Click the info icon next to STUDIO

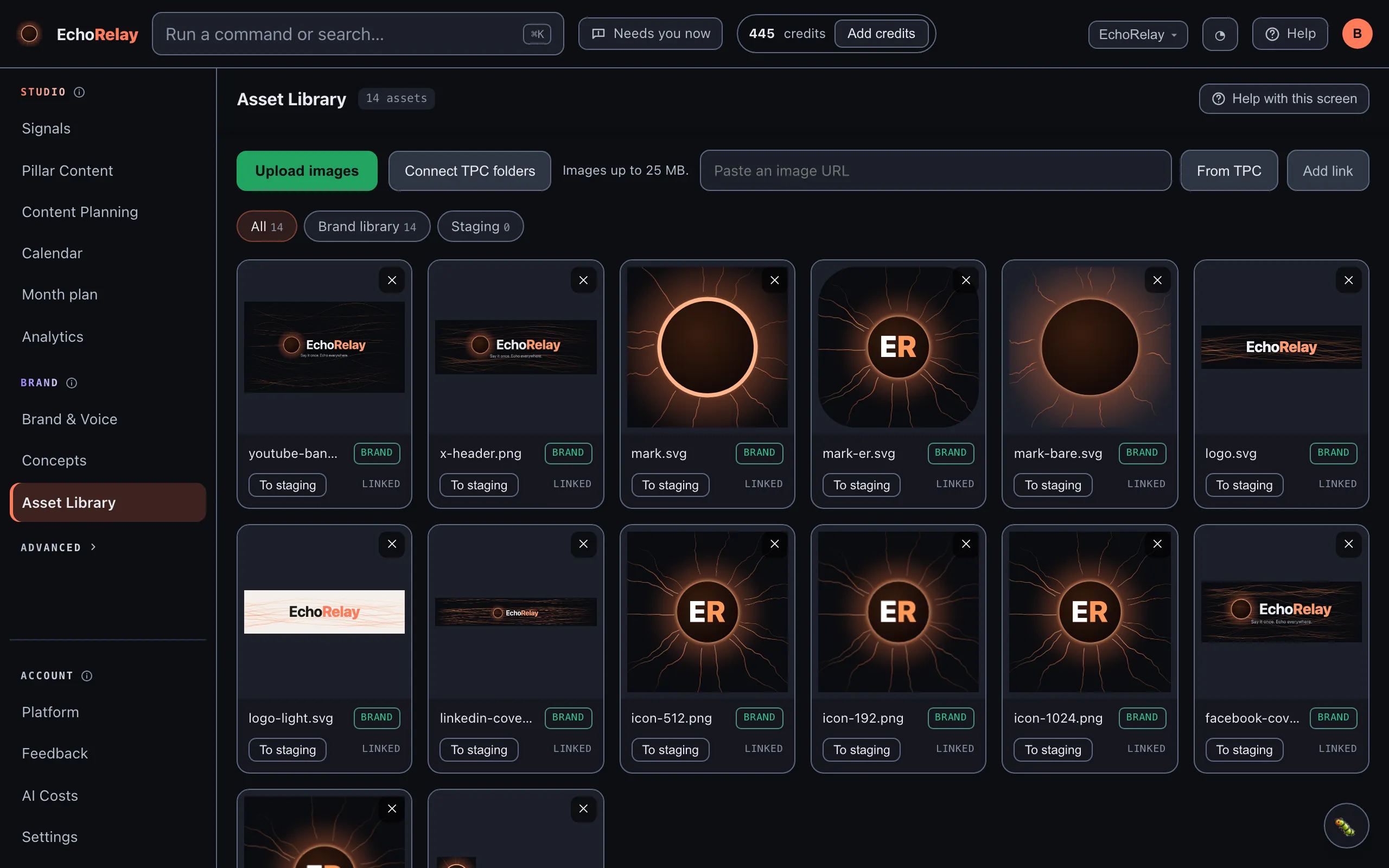pos(79,92)
